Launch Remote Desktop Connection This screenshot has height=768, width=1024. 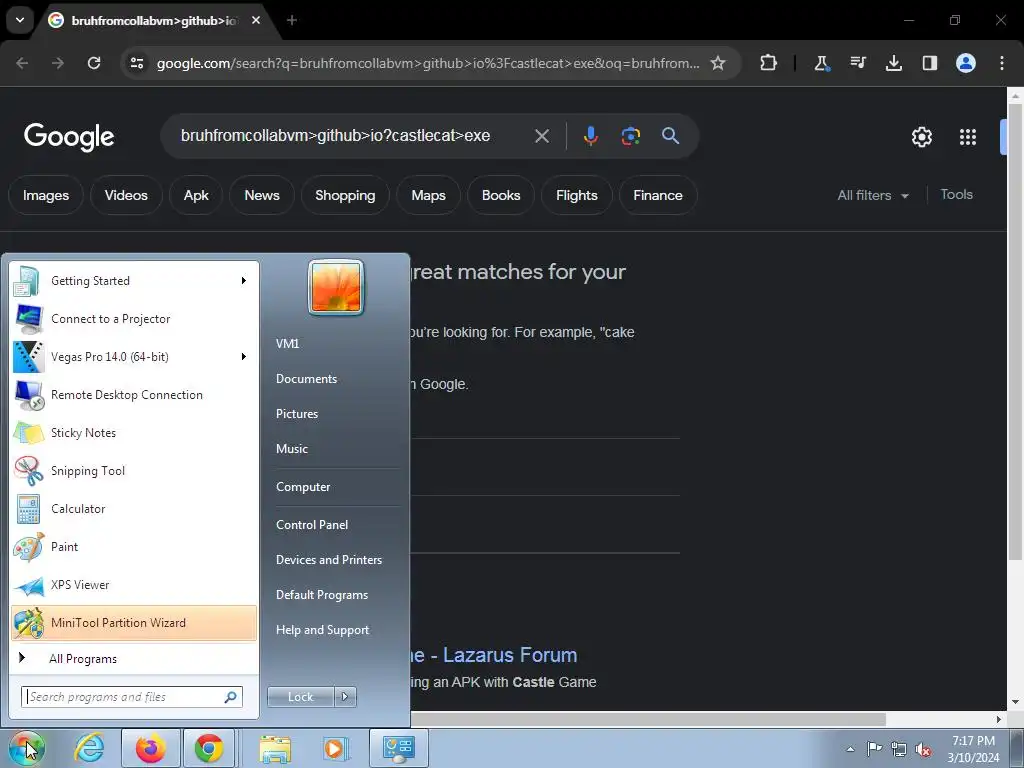click(134, 394)
